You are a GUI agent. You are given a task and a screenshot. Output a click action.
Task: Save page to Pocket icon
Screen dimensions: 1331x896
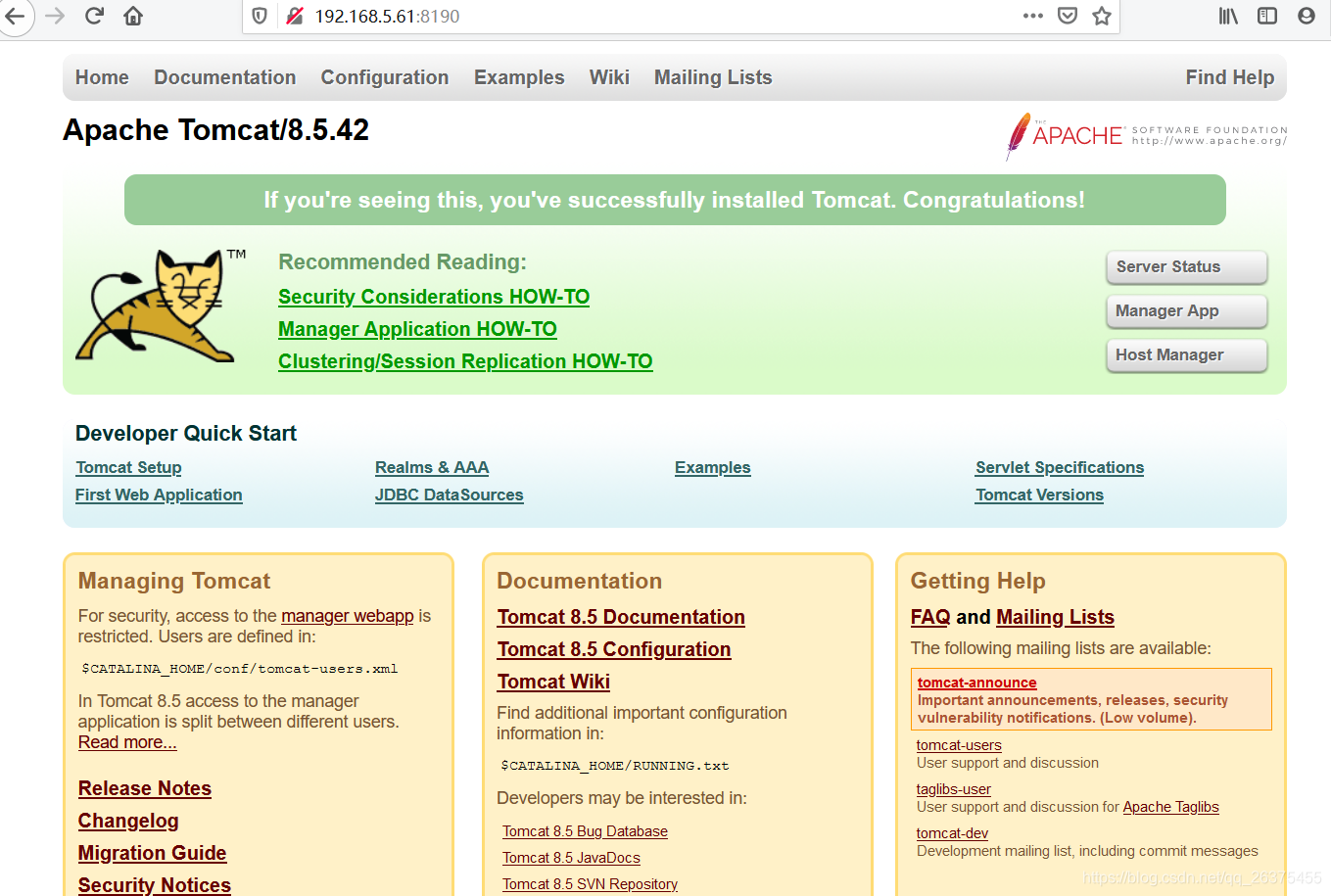tap(1068, 16)
